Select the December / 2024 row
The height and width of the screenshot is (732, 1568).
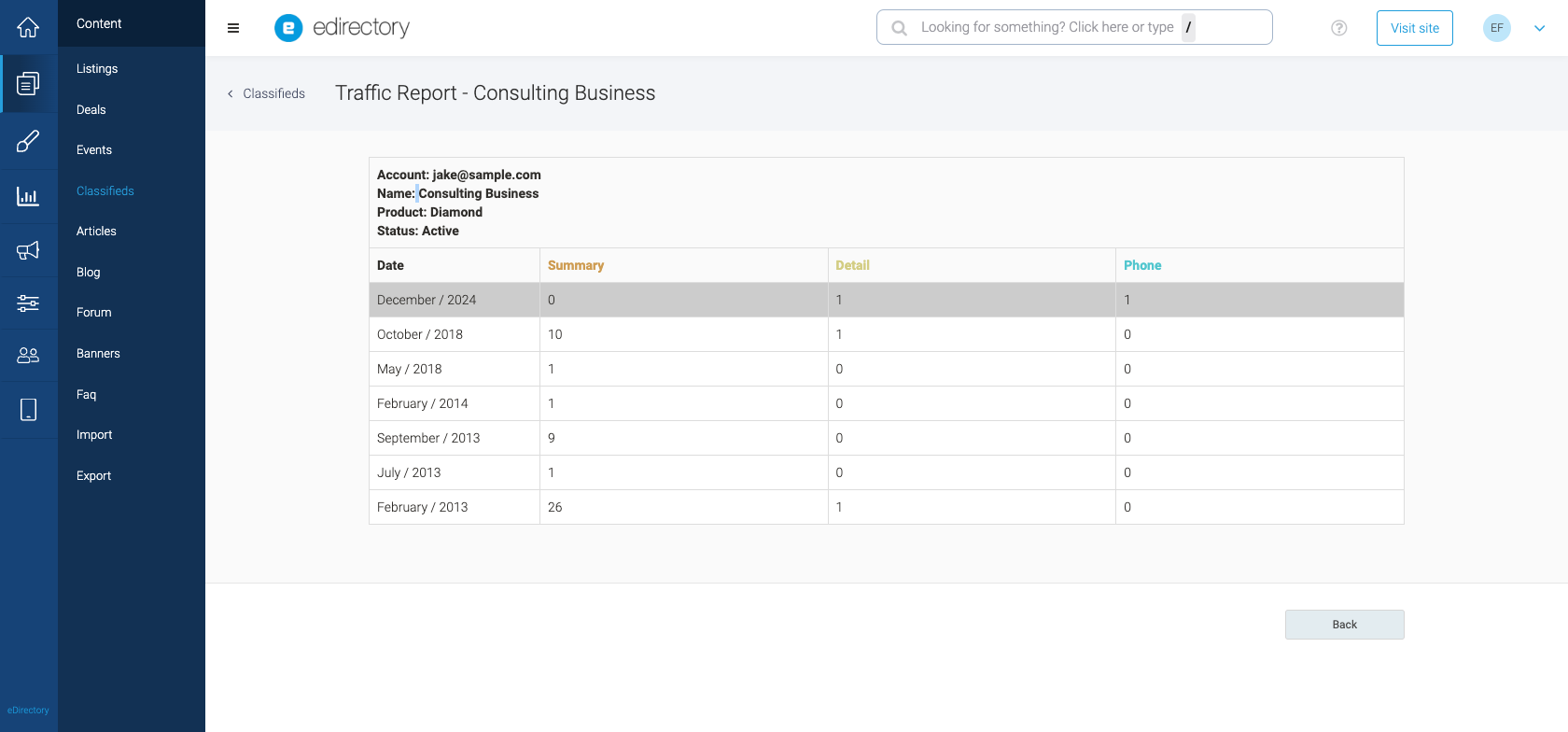[x=886, y=300]
